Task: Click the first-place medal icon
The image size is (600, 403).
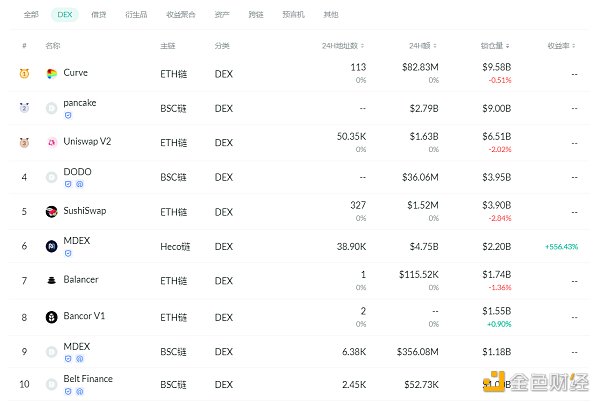Action: [x=24, y=74]
